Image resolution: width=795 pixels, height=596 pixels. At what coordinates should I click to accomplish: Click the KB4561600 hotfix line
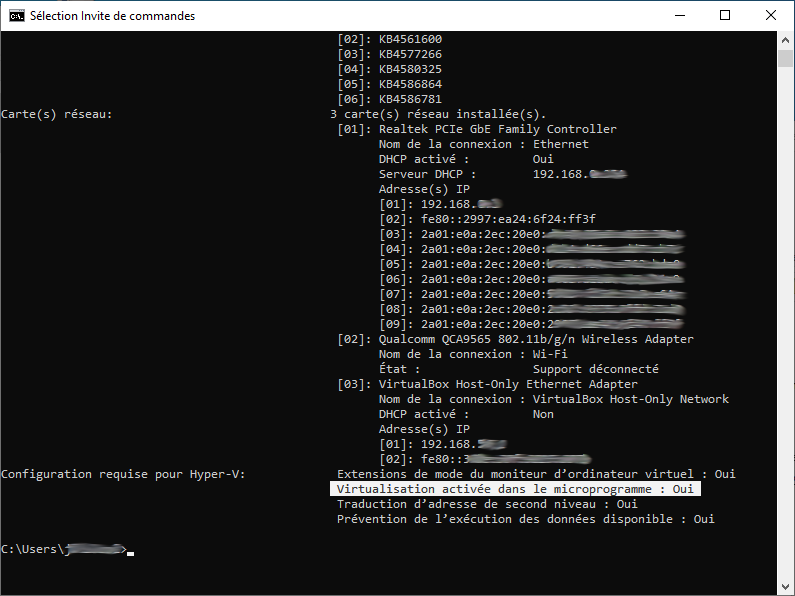tap(389, 39)
